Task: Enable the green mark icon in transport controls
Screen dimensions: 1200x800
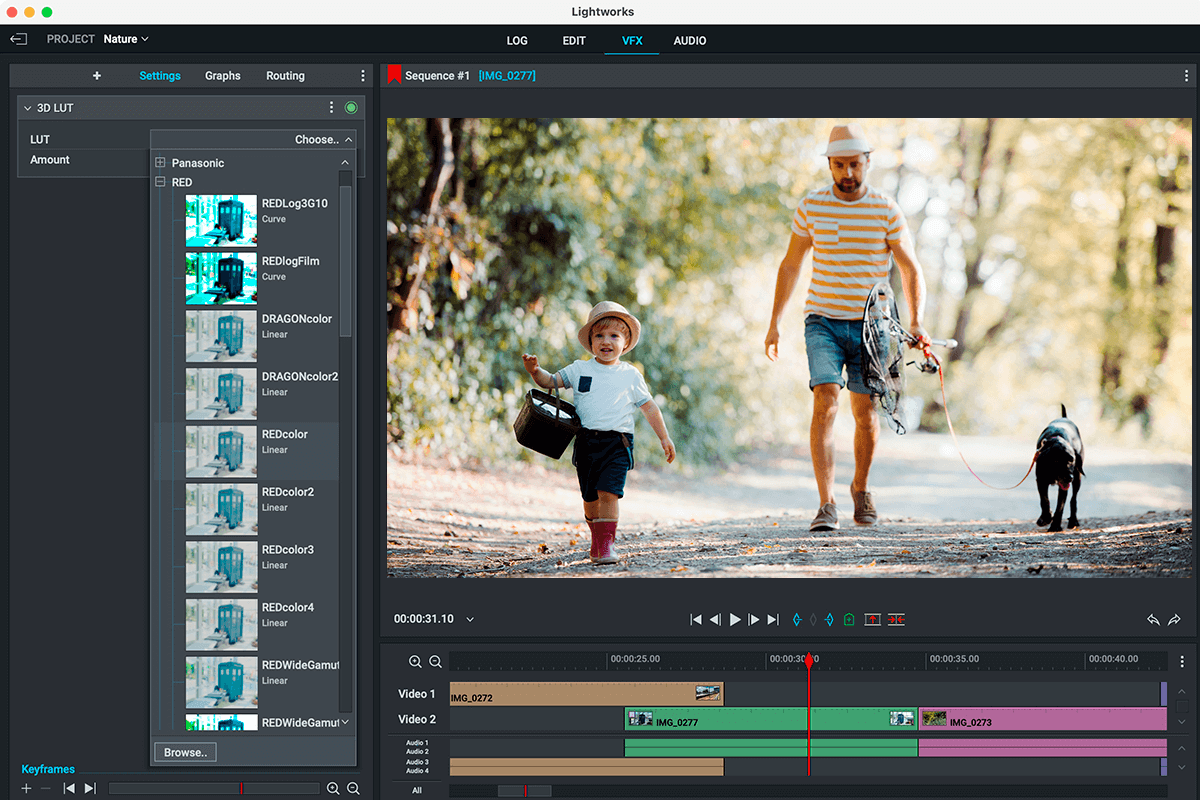Action: tap(849, 619)
